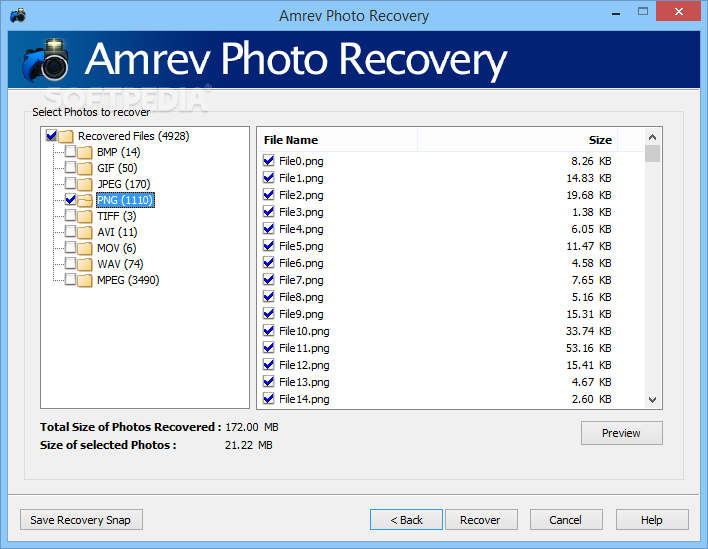This screenshot has height=549, width=708.
Task: Select the highlighted PNG (1110) label
Action: (126, 200)
